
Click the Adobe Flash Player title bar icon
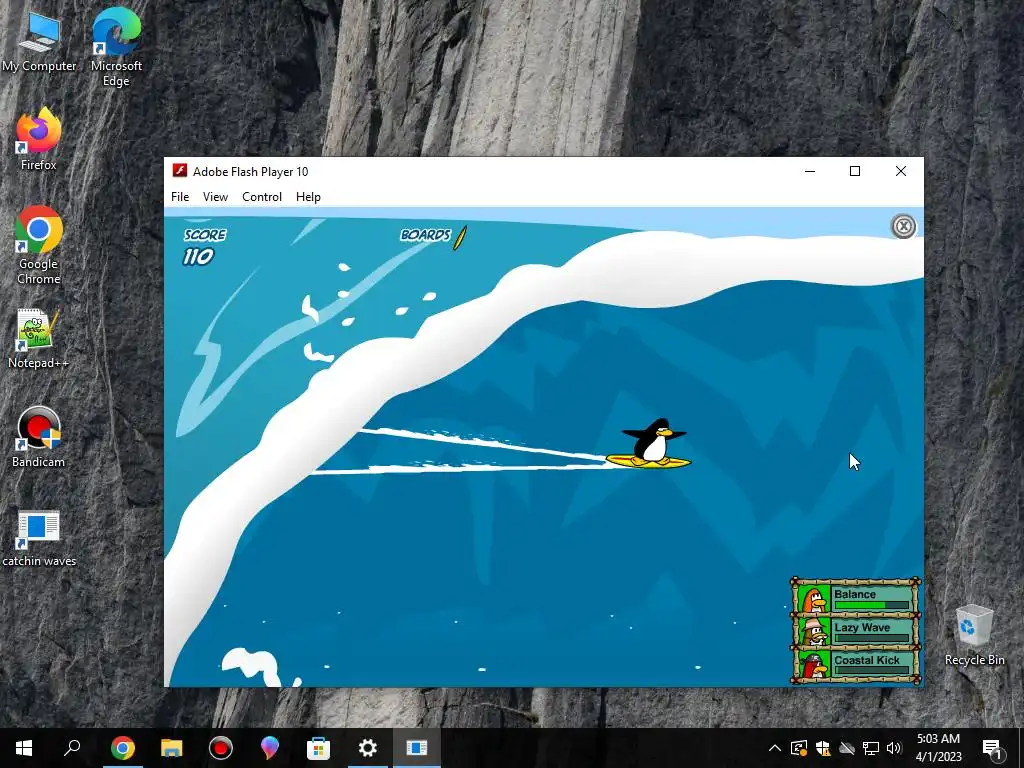[180, 171]
